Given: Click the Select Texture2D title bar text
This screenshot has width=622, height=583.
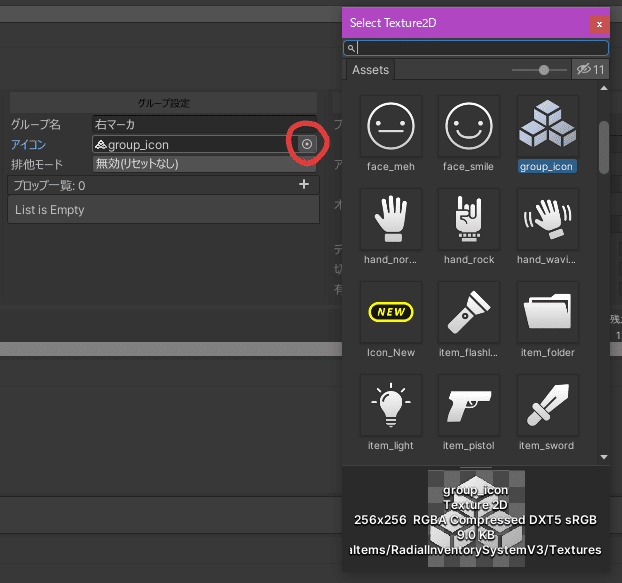Looking at the screenshot, I should pos(393,23).
